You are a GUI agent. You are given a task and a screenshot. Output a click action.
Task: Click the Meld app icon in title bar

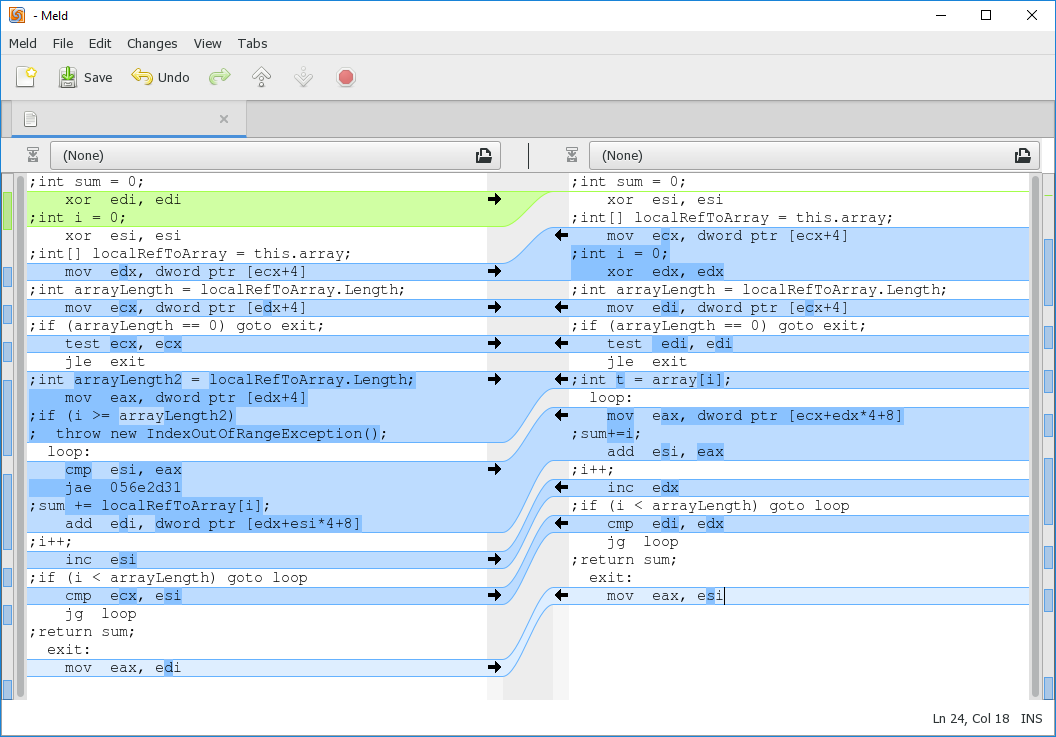17,15
